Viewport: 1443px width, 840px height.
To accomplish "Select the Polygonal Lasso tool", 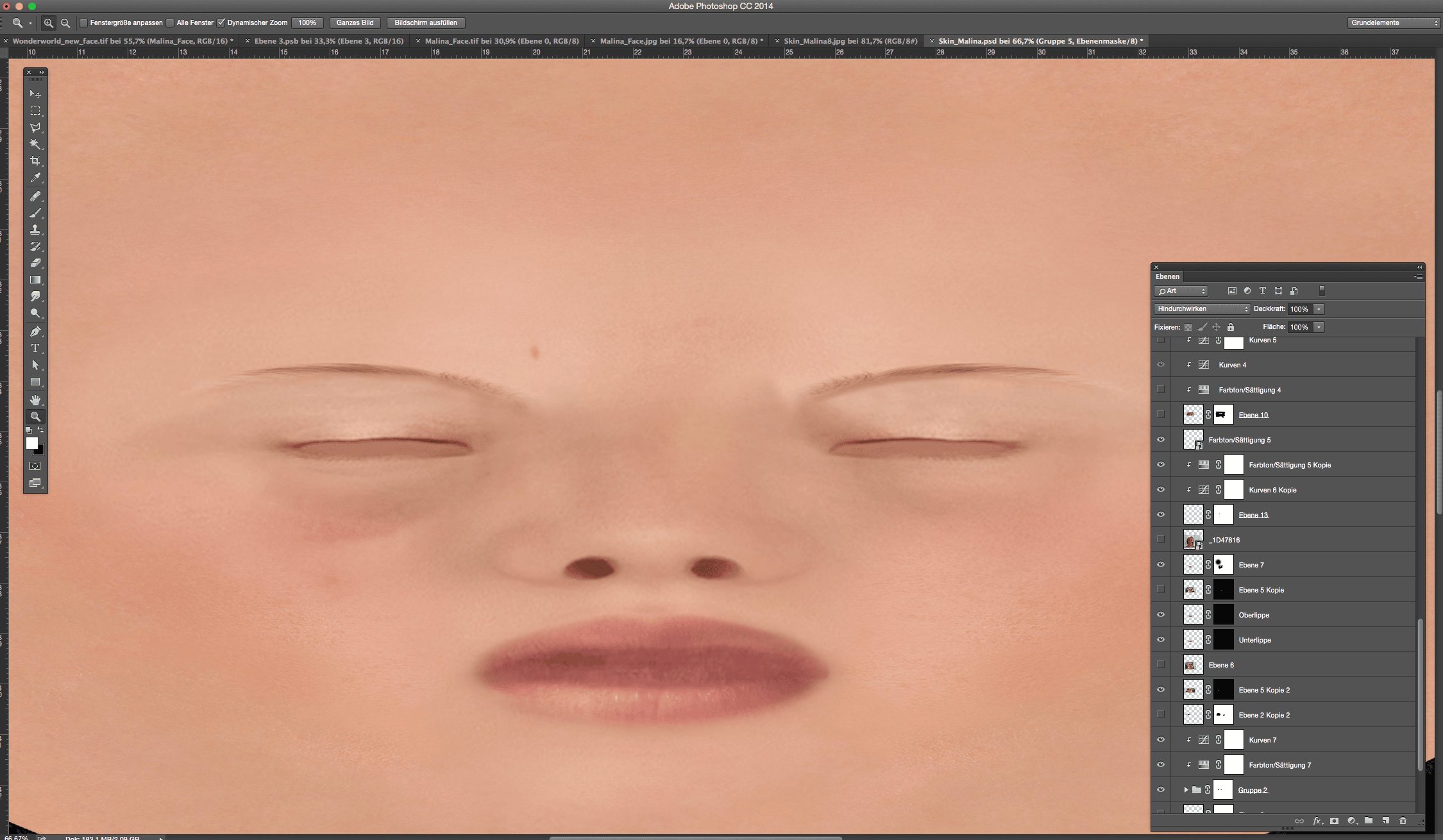I will (x=35, y=128).
